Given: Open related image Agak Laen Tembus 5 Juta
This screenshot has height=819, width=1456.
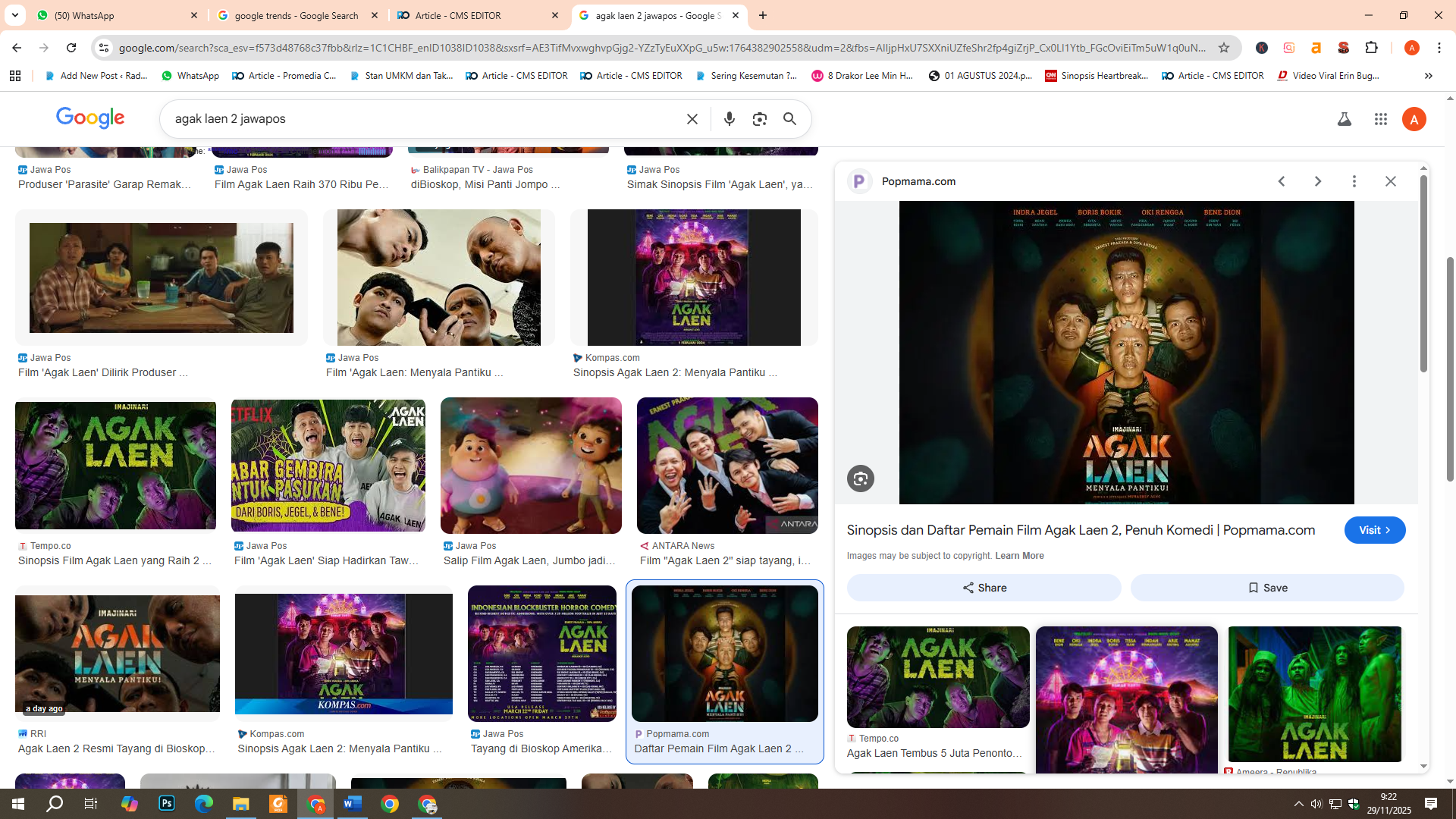Looking at the screenshot, I should [938, 677].
